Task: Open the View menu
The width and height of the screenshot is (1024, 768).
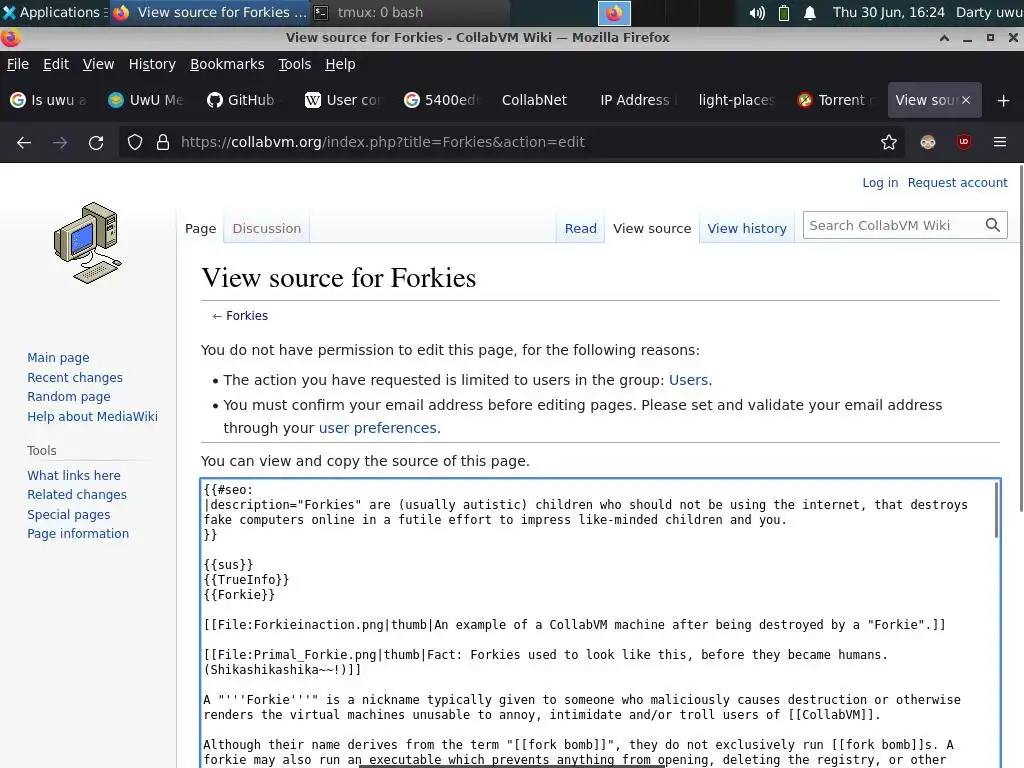Action: point(98,64)
